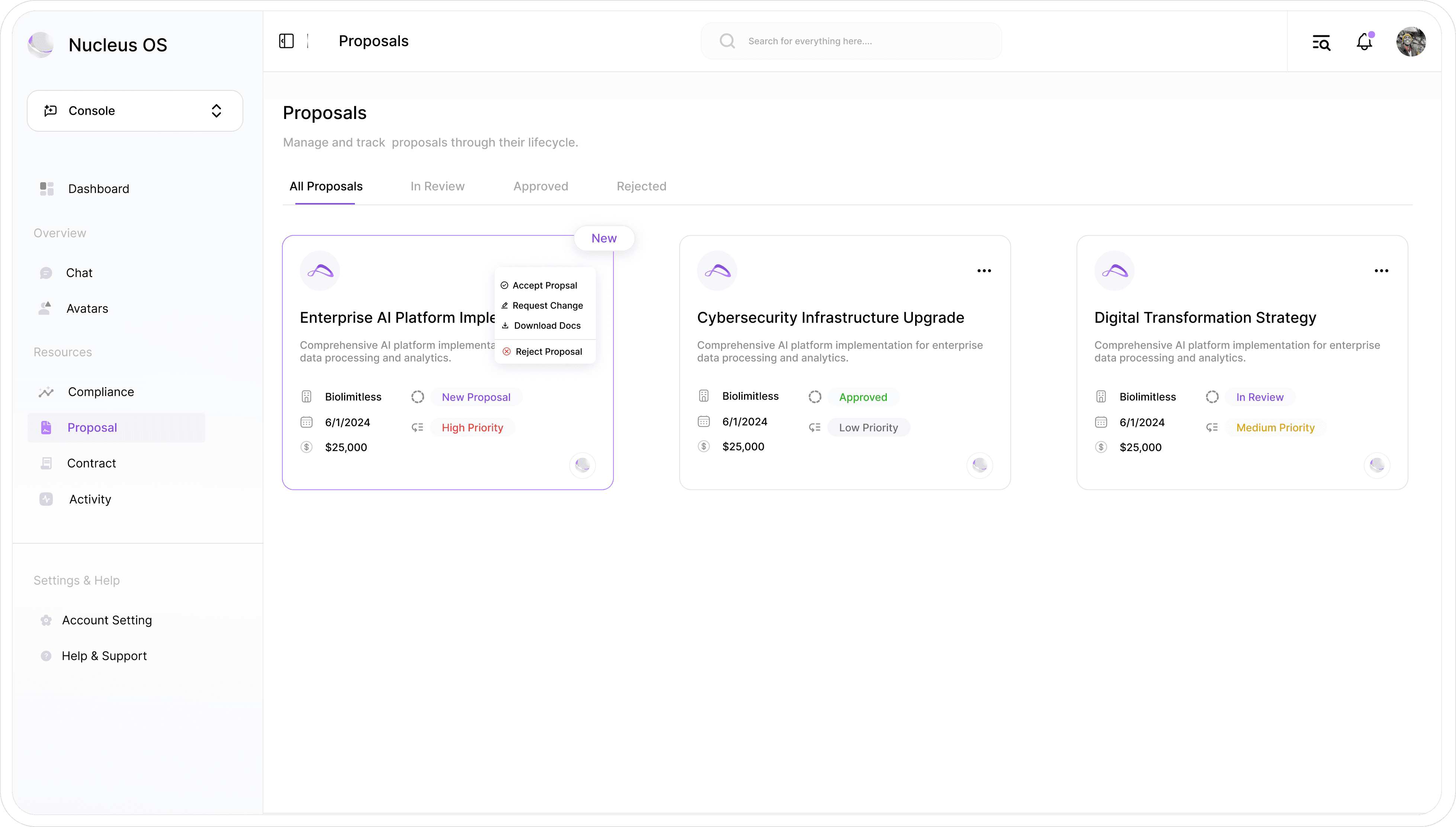Select Reject Proposal in context menu
This screenshot has width=1456, height=827.
(548, 352)
